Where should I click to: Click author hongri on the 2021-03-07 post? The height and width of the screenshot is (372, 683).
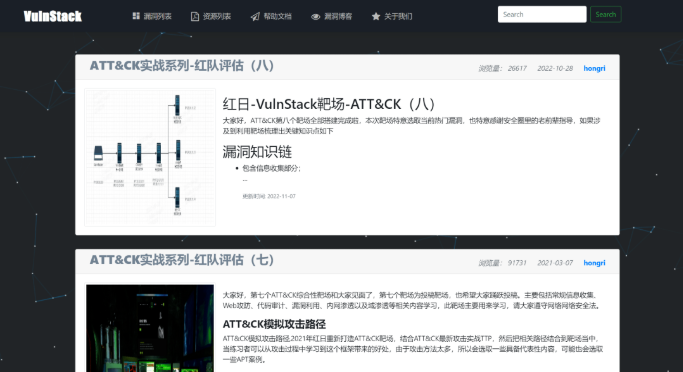click(594, 263)
